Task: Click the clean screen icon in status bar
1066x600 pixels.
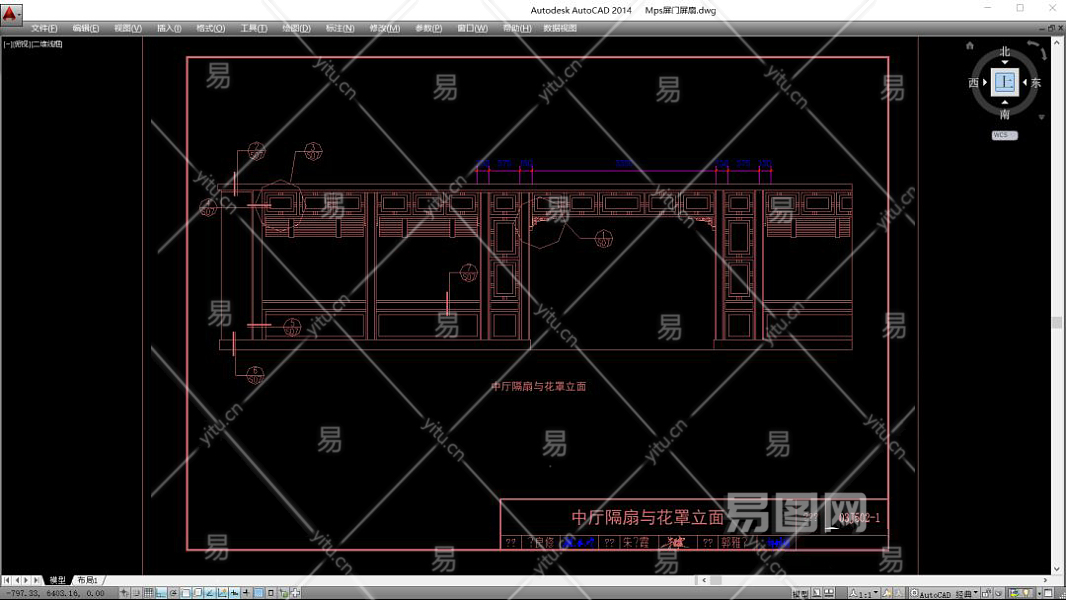Action: click(x=1048, y=593)
